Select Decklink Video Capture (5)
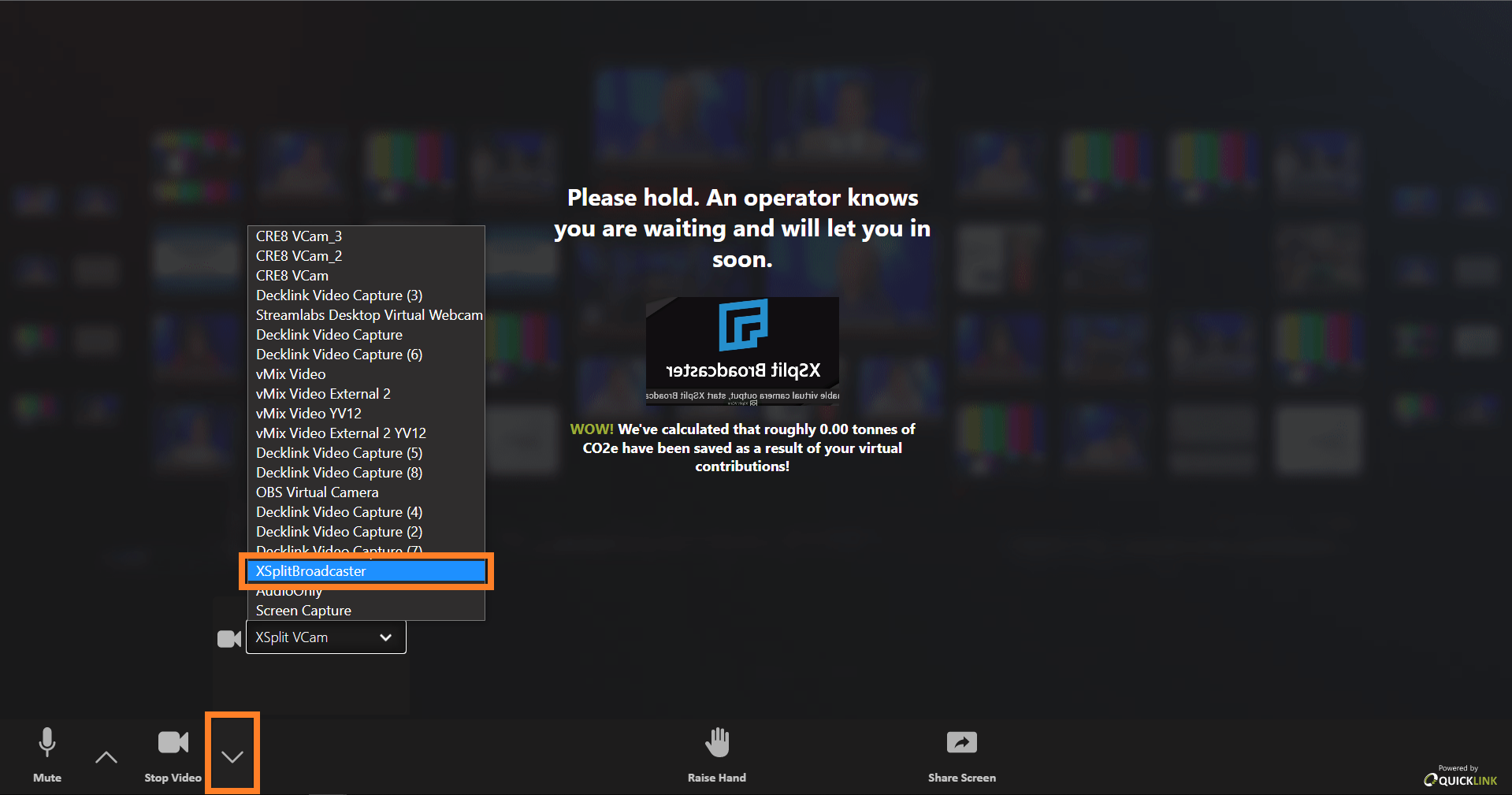The image size is (1512, 795). [x=366, y=453]
